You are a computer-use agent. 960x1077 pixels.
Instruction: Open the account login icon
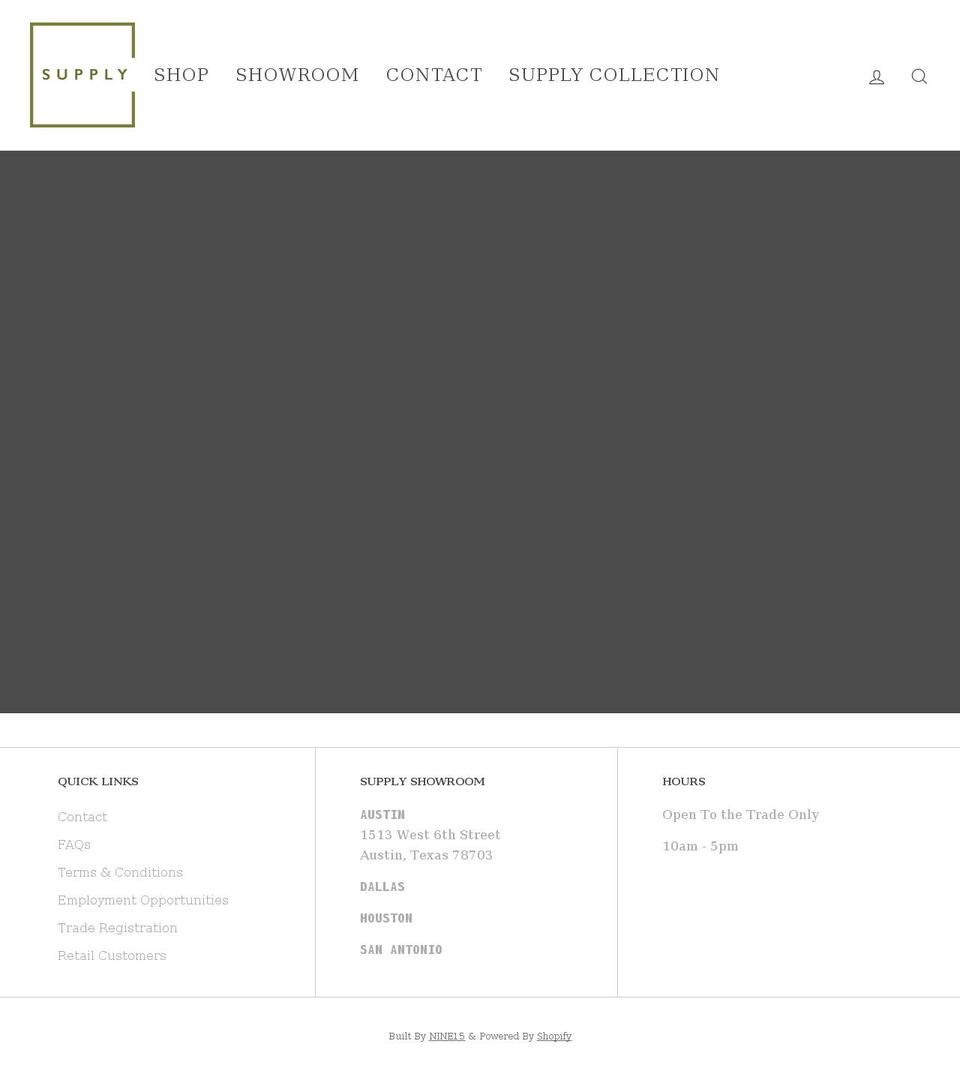[x=876, y=77]
